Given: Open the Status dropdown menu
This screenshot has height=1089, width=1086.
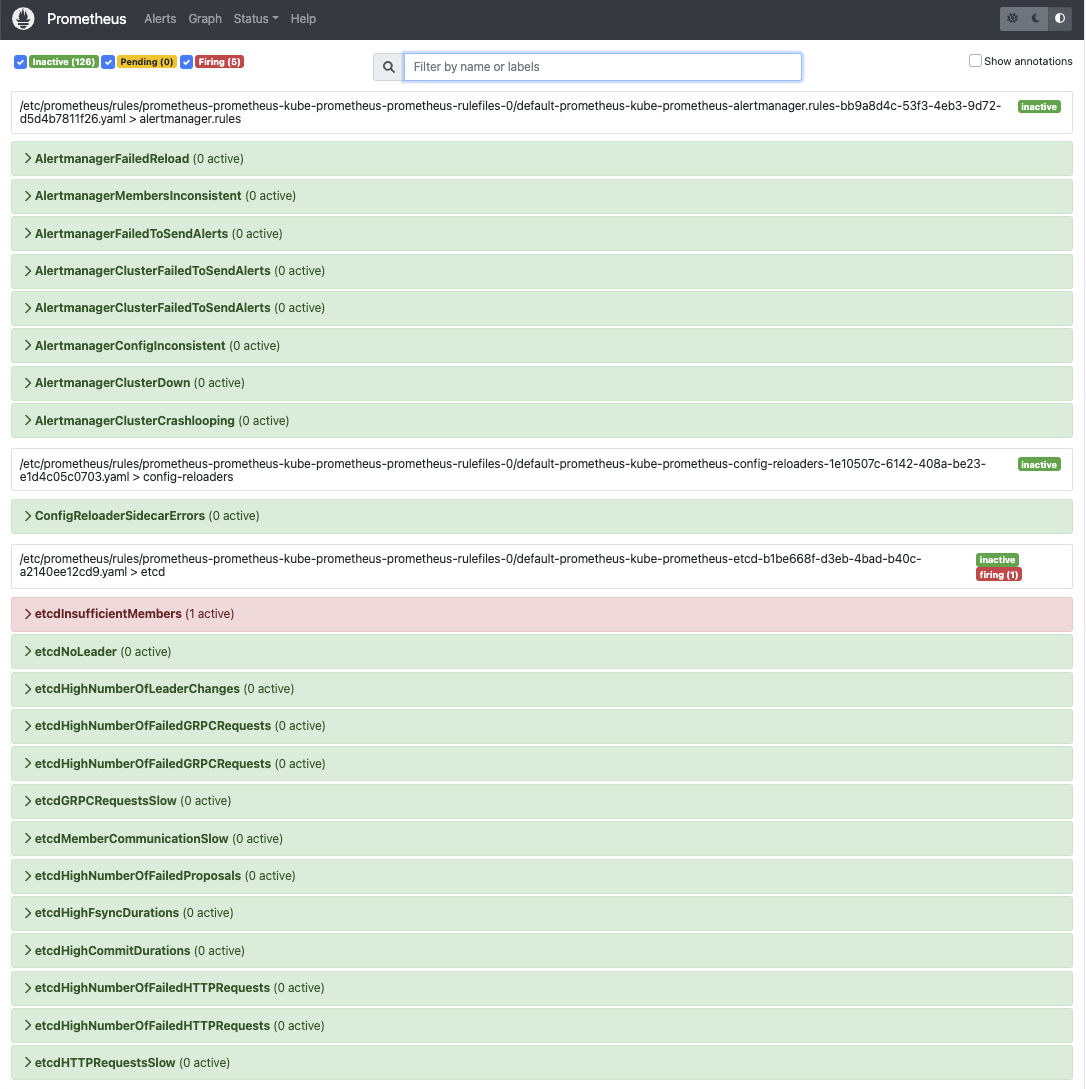Looking at the screenshot, I should [x=256, y=19].
